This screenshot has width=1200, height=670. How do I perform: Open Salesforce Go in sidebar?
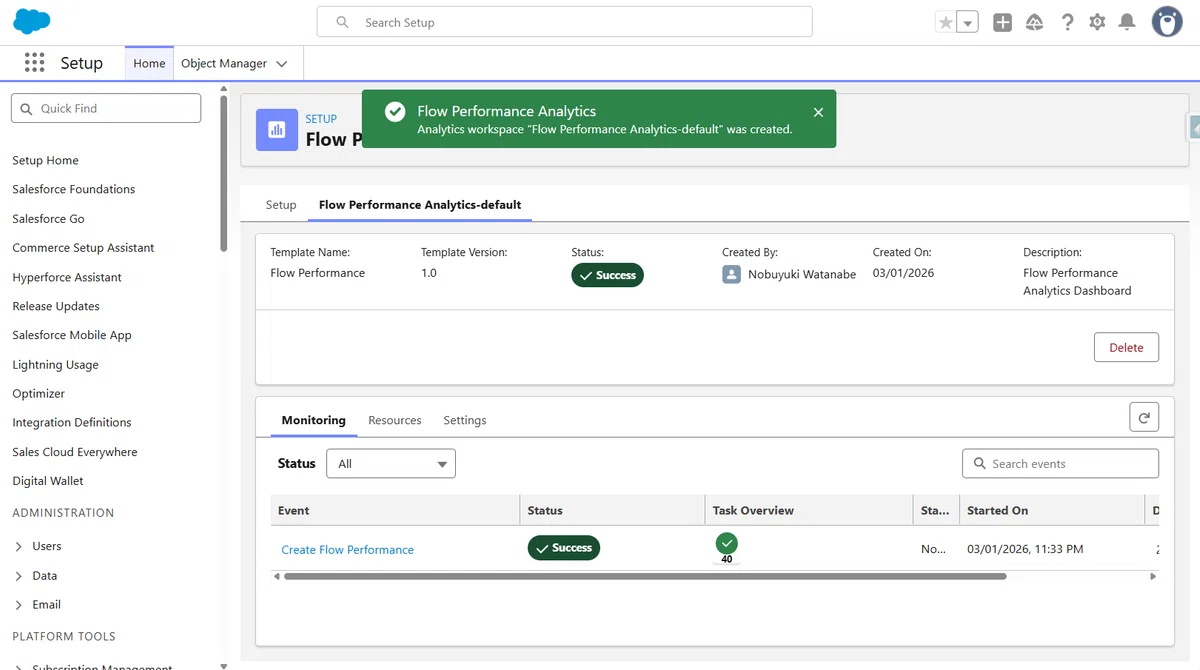[x=48, y=219]
